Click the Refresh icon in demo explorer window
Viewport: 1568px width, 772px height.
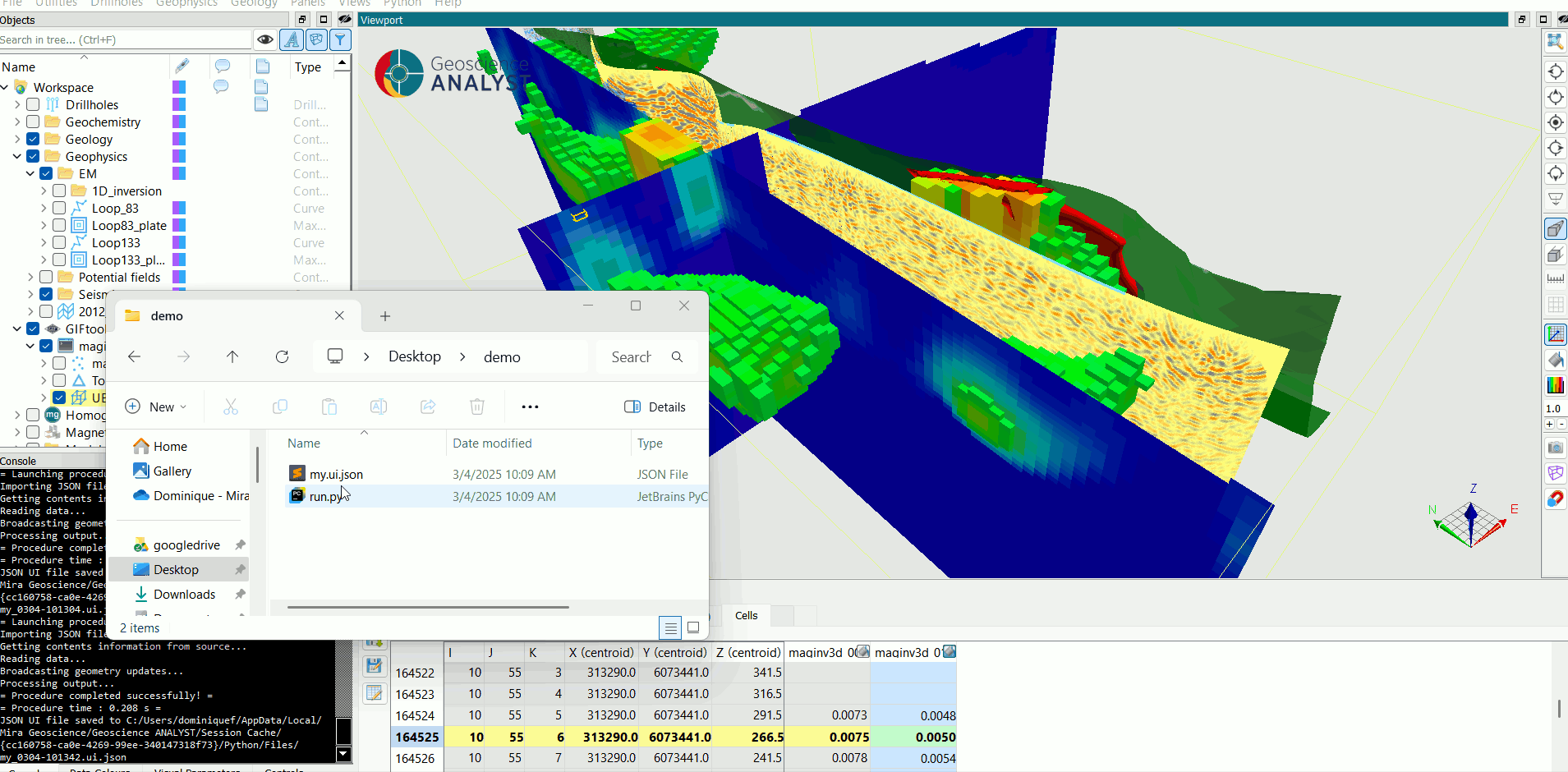(282, 356)
